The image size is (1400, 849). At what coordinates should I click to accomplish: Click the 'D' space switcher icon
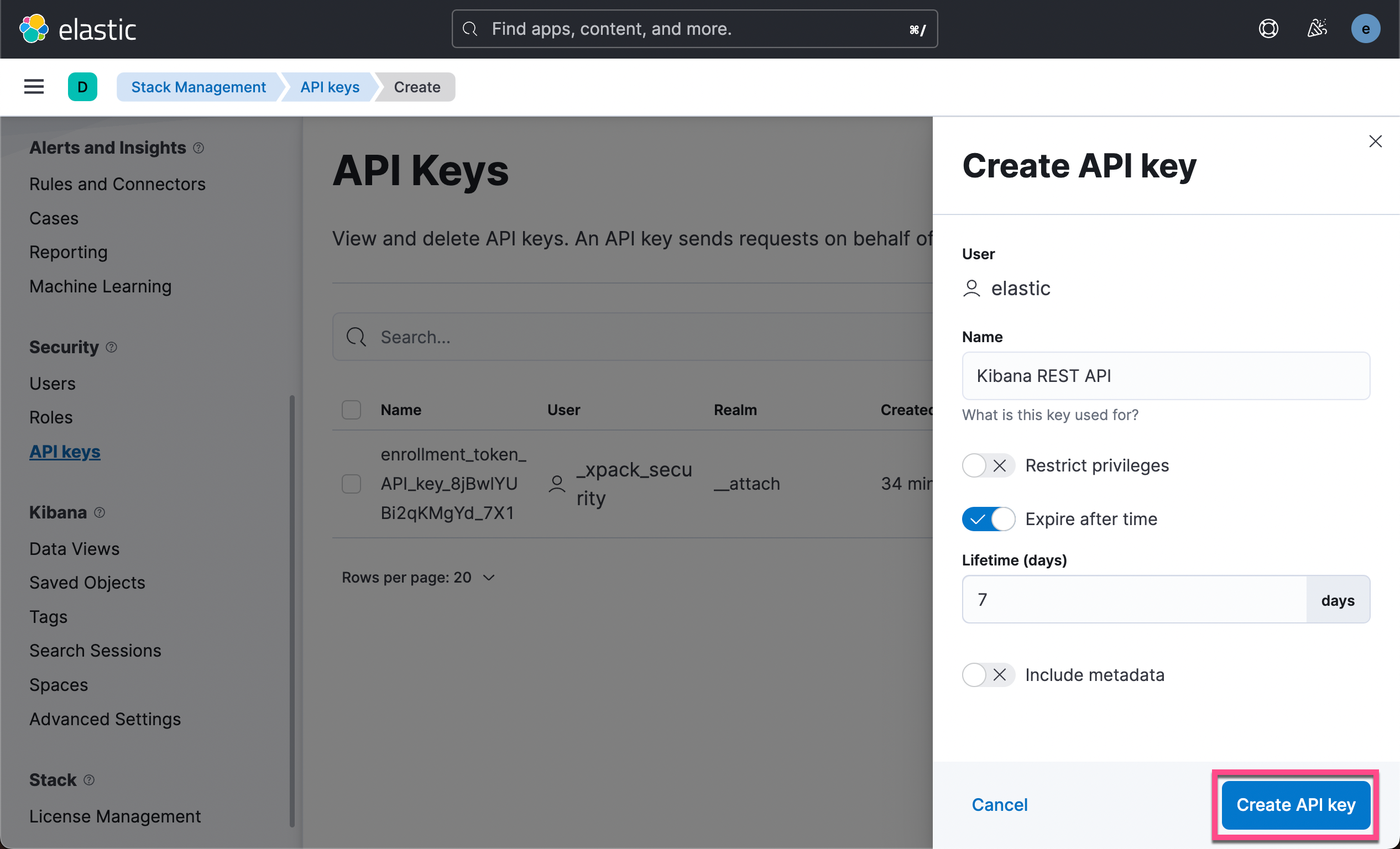coord(82,86)
